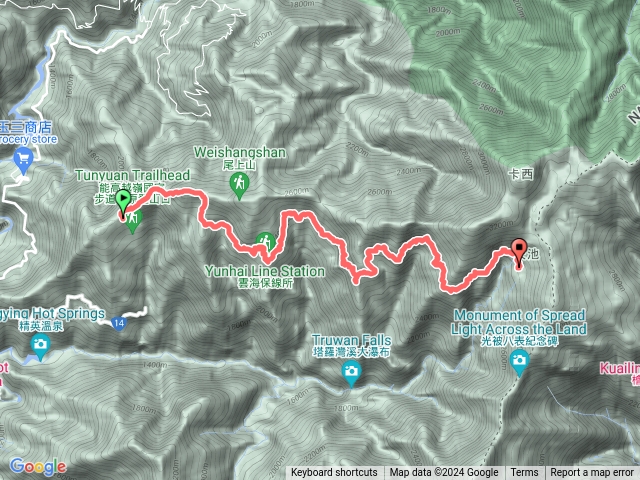Click the Map data ©2024 Google text
The width and height of the screenshot is (640, 480).
click(x=444, y=473)
